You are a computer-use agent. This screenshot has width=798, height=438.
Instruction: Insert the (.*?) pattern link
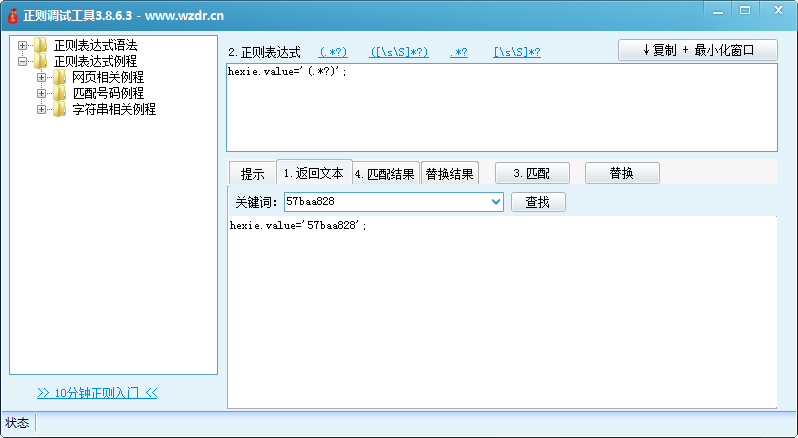(333, 52)
